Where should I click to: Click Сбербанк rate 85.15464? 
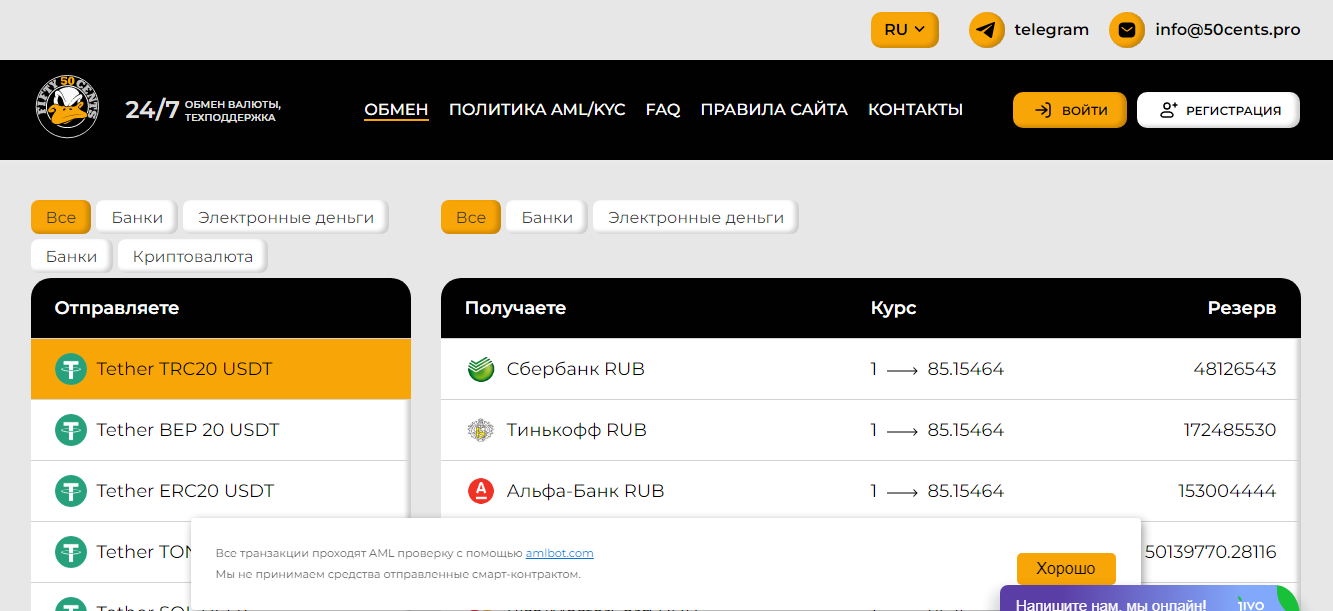[x=965, y=369]
